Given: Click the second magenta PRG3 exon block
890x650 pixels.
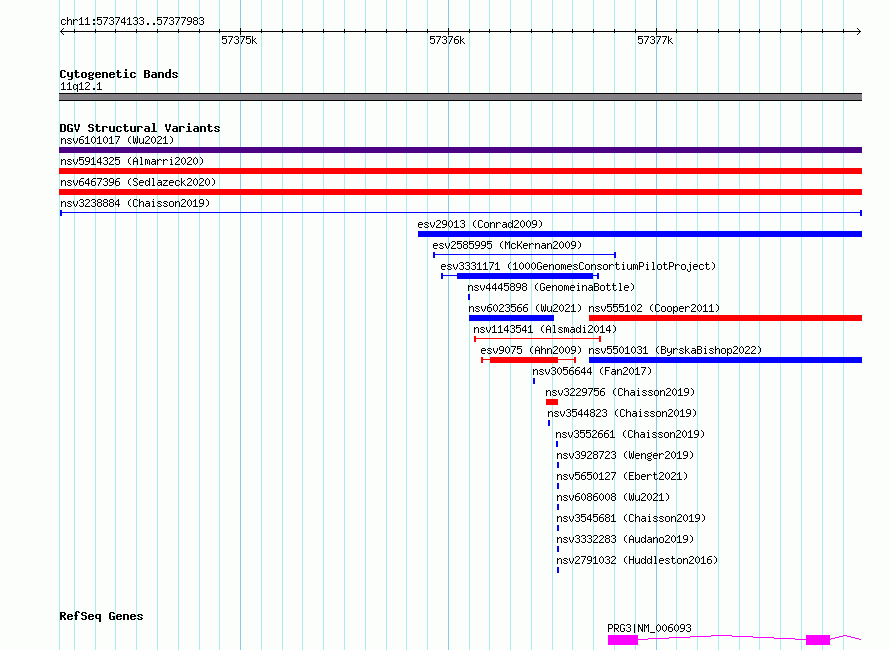Looking at the screenshot, I should coord(818,640).
